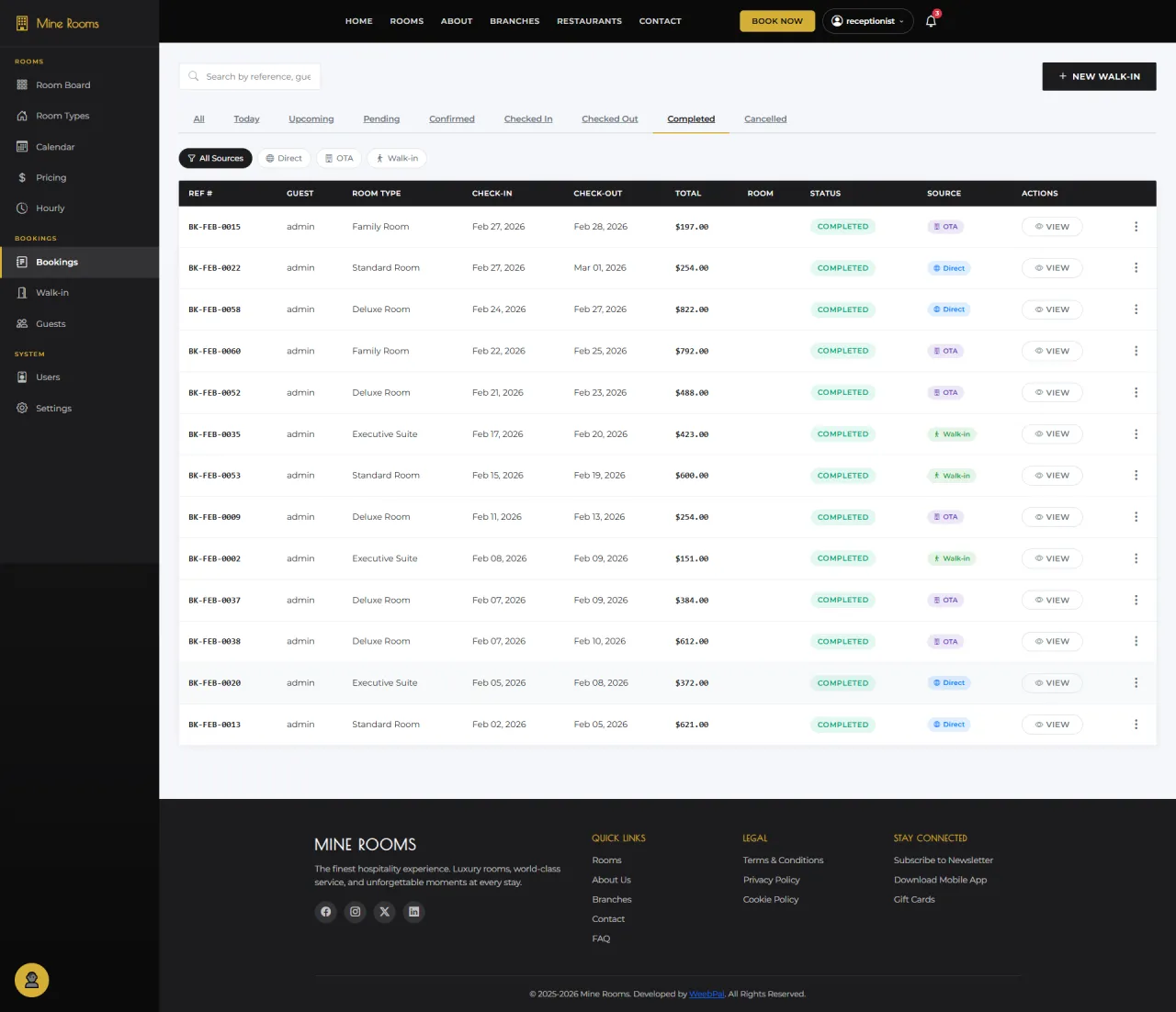This screenshot has height=1012, width=1176.
Task: Click the BK-FEB-0037 reference cell
Action: point(214,601)
